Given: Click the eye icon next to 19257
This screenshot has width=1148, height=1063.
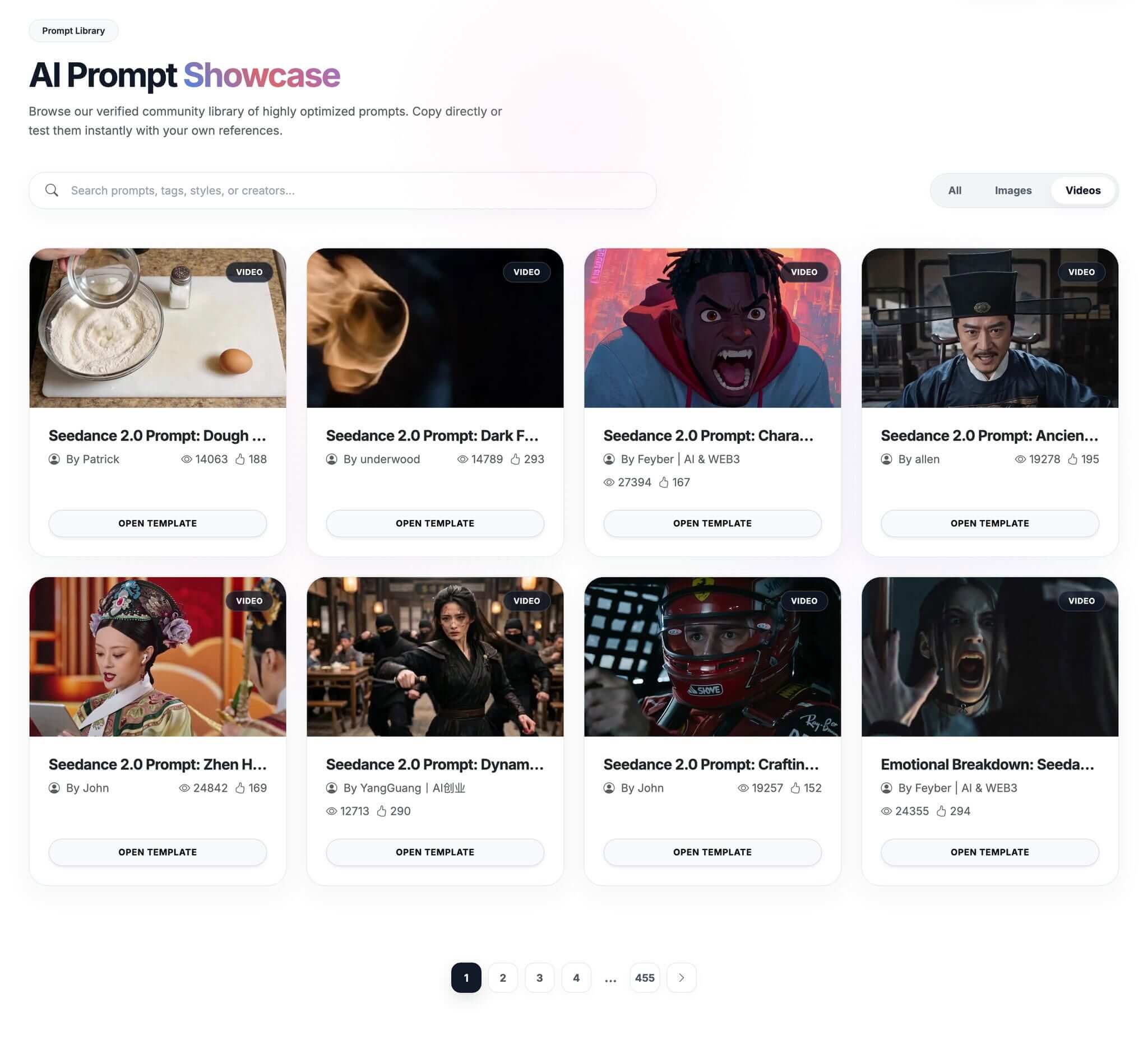Looking at the screenshot, I should point(743,788).
